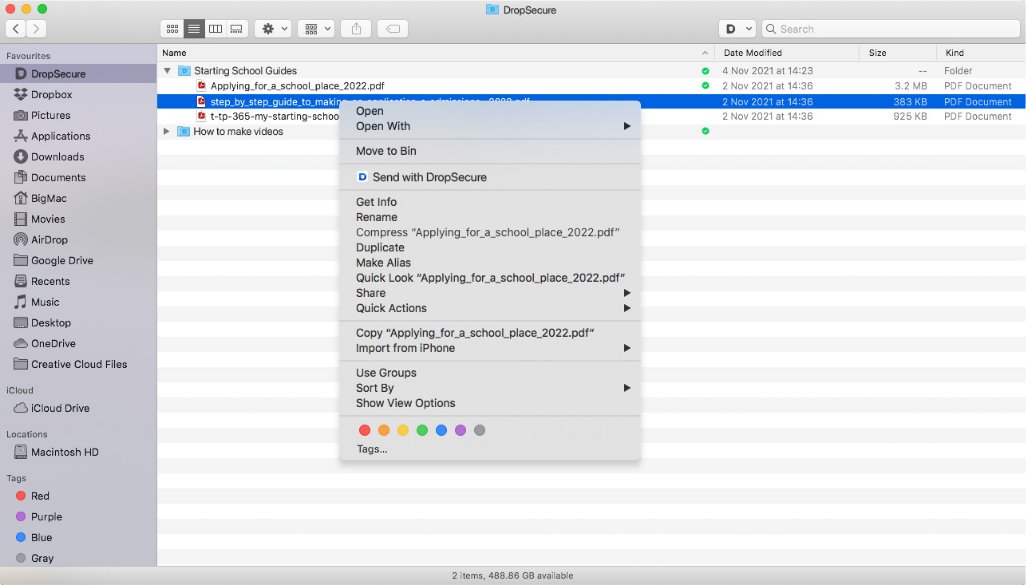The height and width of the screenshot is (585, 1026).
Task: Click the toolbar share button
Action: coord(356,29)
